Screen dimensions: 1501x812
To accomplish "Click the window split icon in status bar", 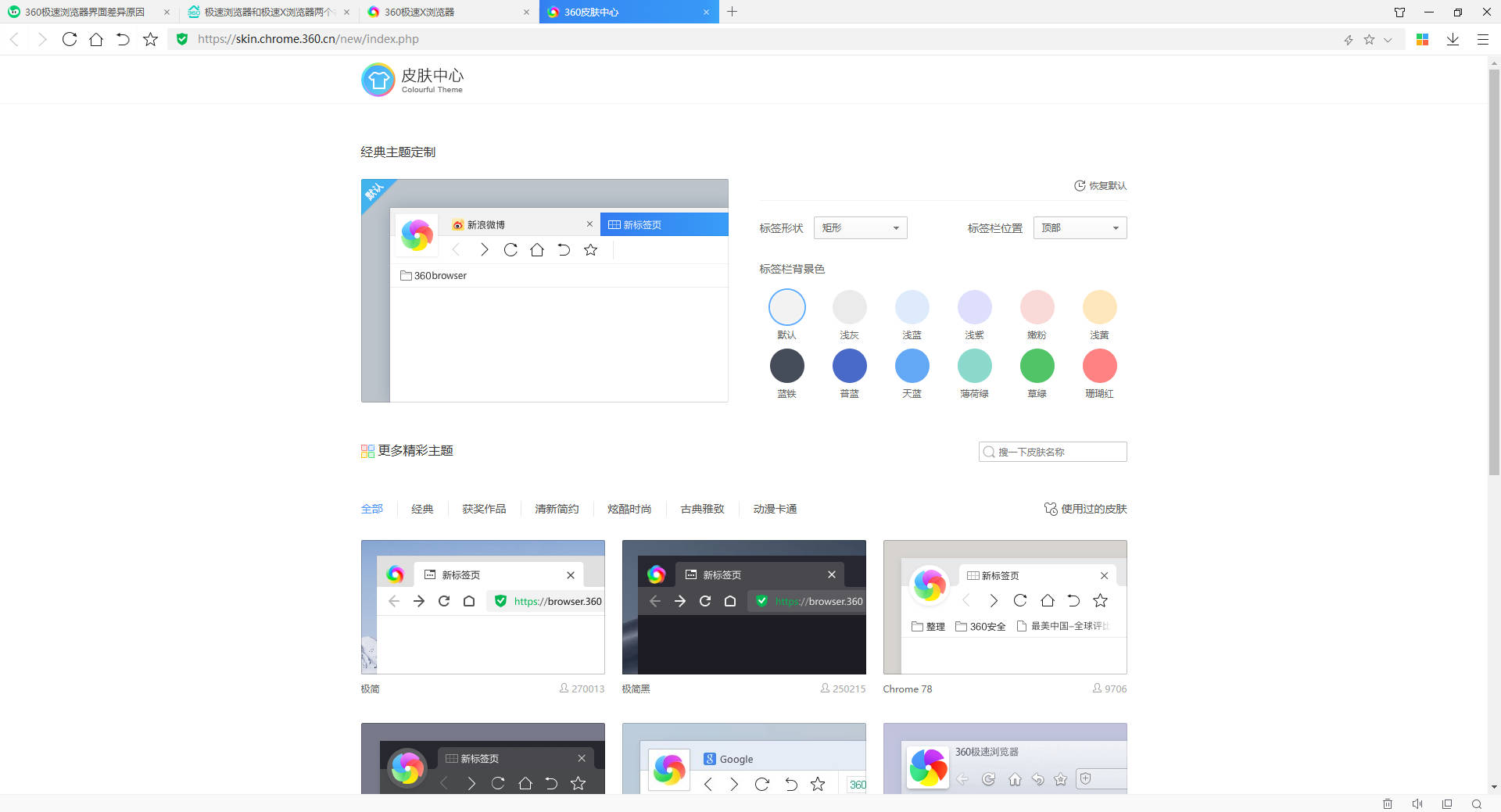I will tap(1447, 803).
